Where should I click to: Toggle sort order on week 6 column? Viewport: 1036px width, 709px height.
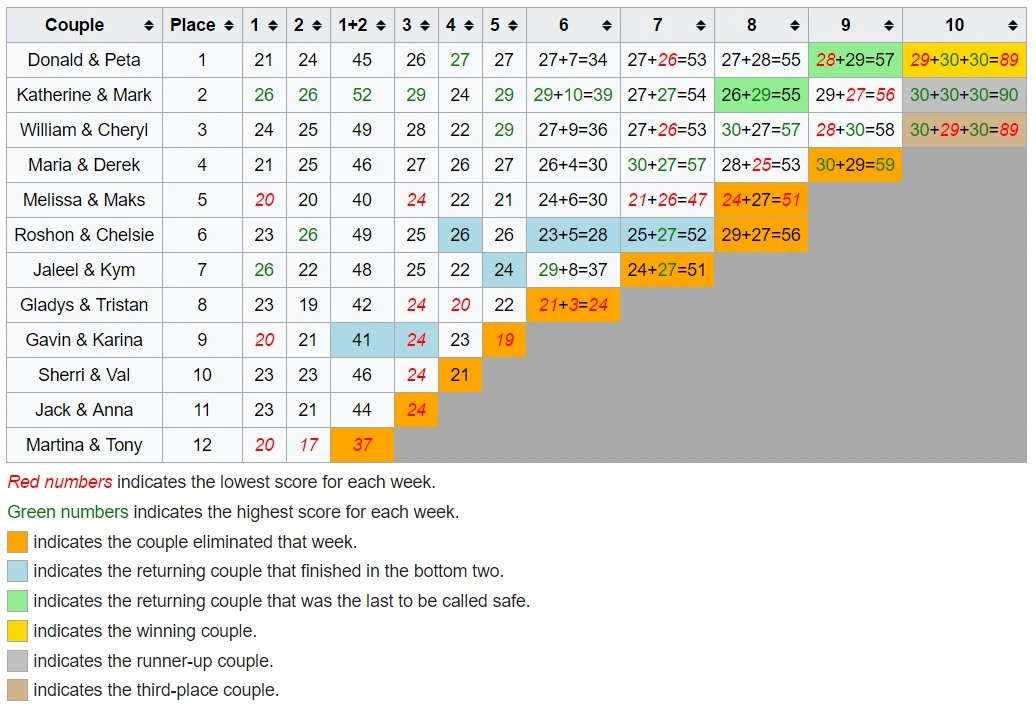click(x=608, y=25)
